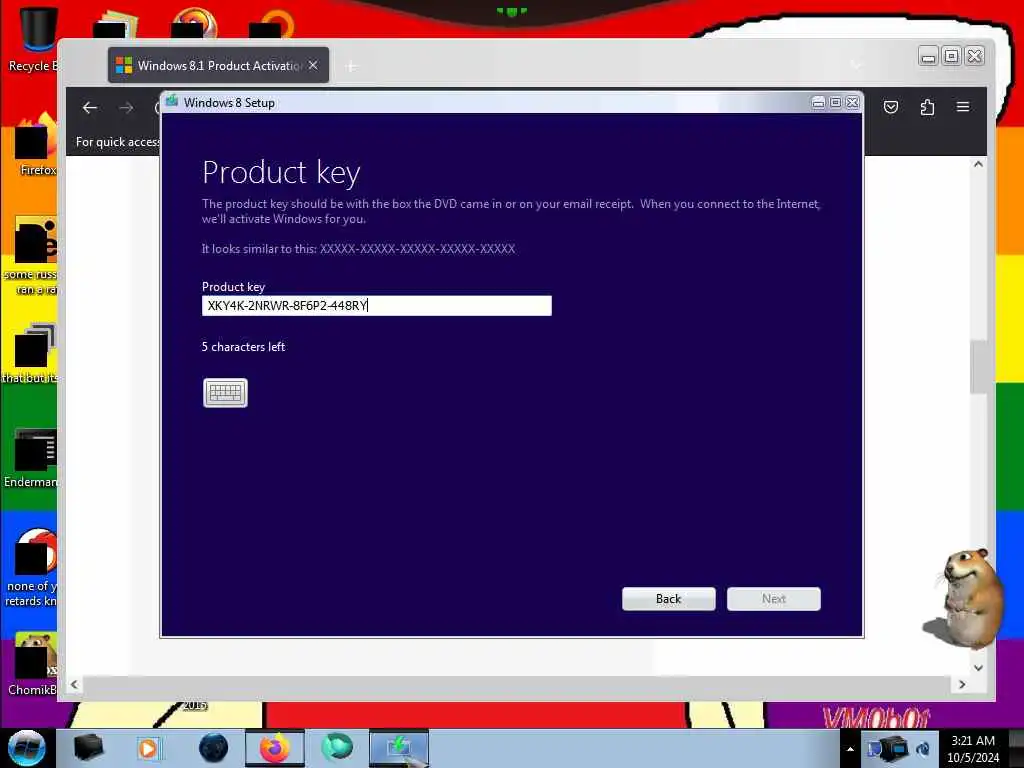Click the Windows 8 Setup title icon
Viewport: 1024px width, 768px height.
[172, 101]
